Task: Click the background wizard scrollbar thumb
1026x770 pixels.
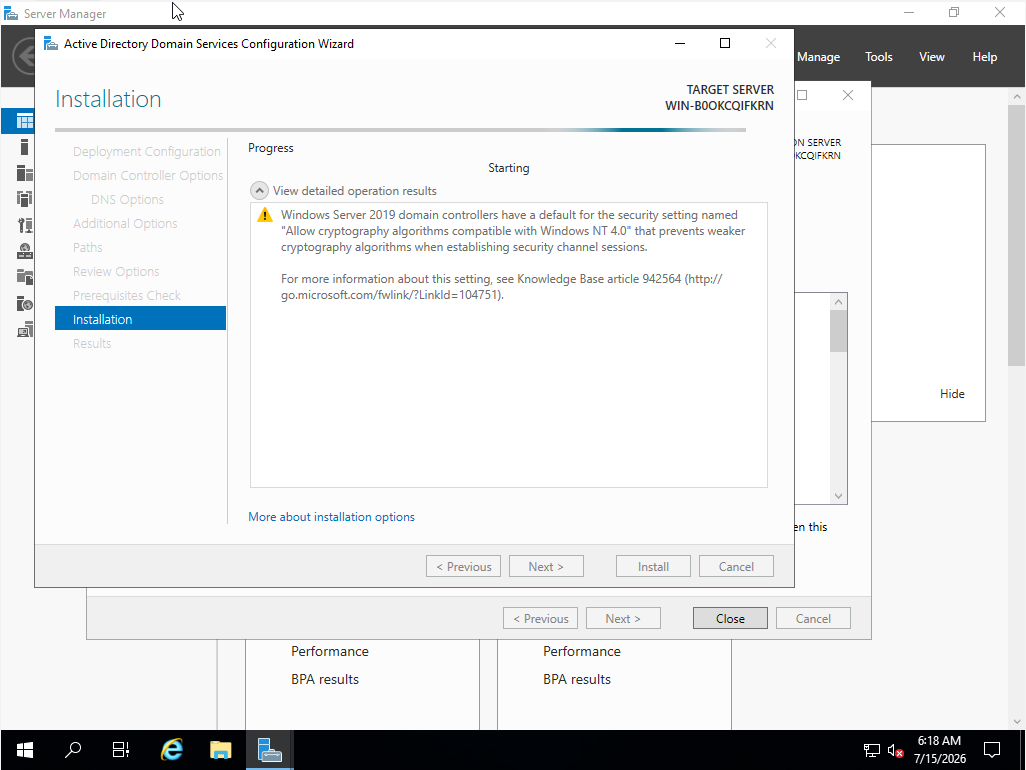Action: [x=838, y=331]
